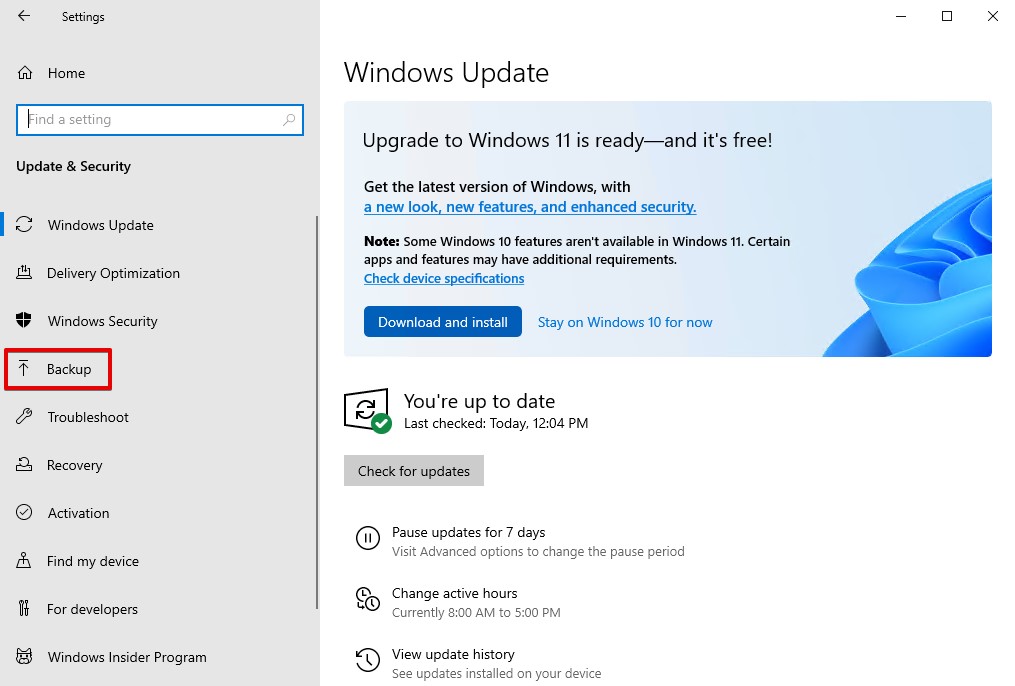Open the Check device specifications link

[x=444, y=279]
